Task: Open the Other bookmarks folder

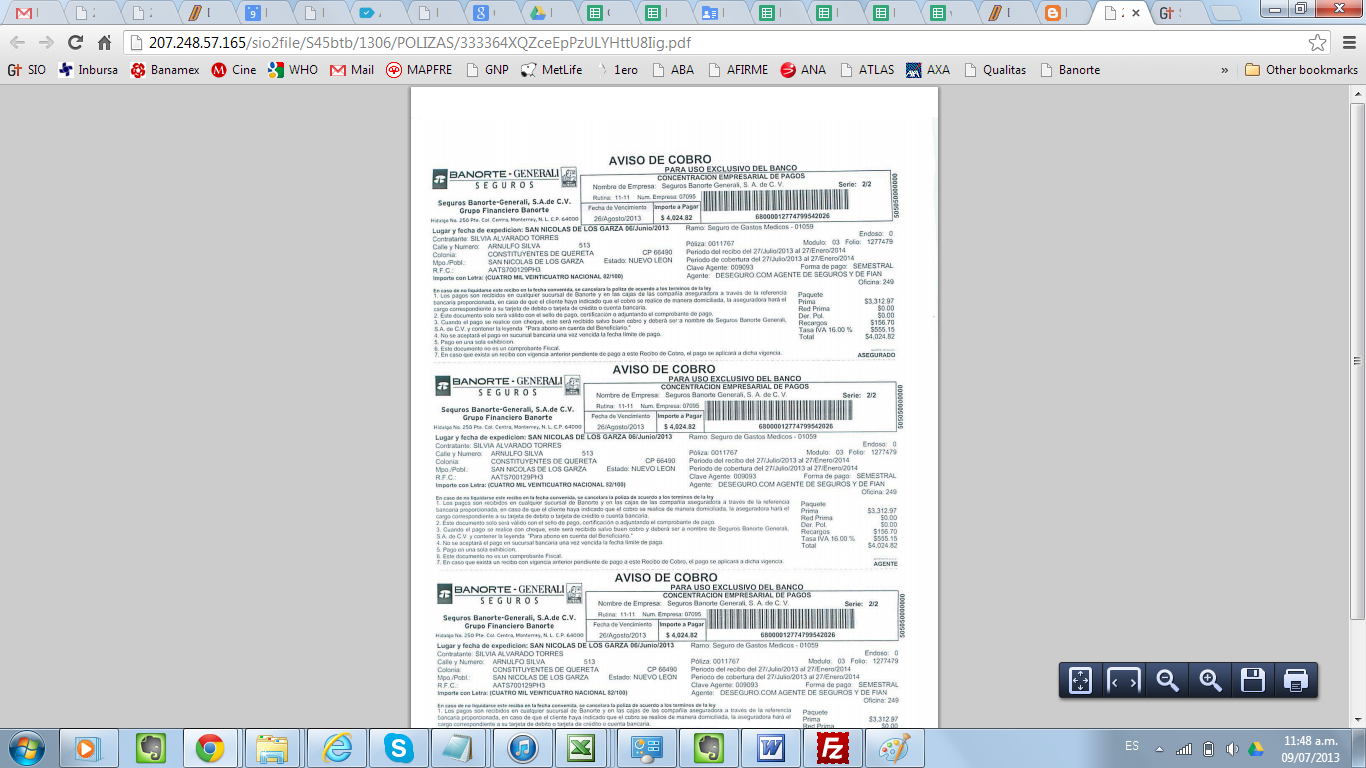Action: (1301, 70)
